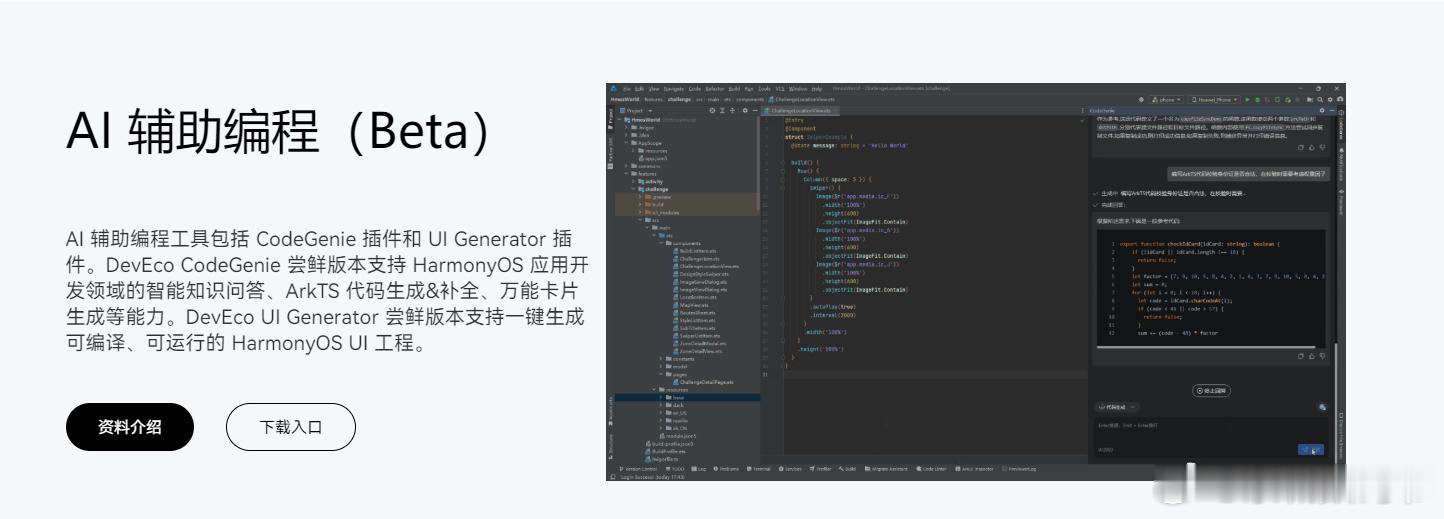
Task: Expand the .hvigor folder
Action: [x=626, y=127]
